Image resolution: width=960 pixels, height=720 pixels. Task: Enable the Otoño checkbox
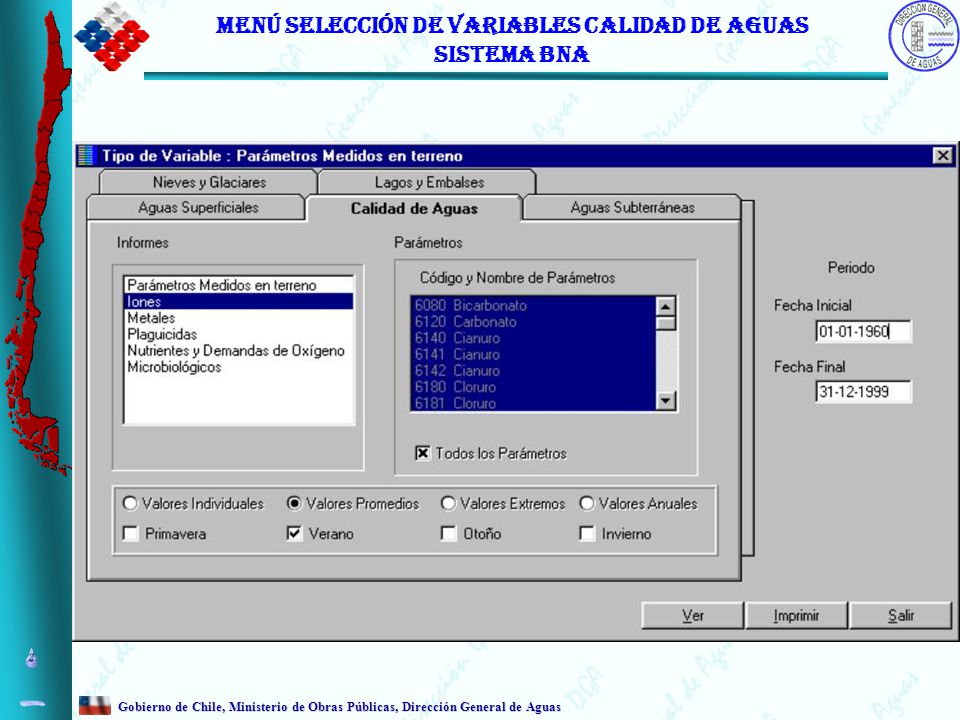click(x=448, y=533)
